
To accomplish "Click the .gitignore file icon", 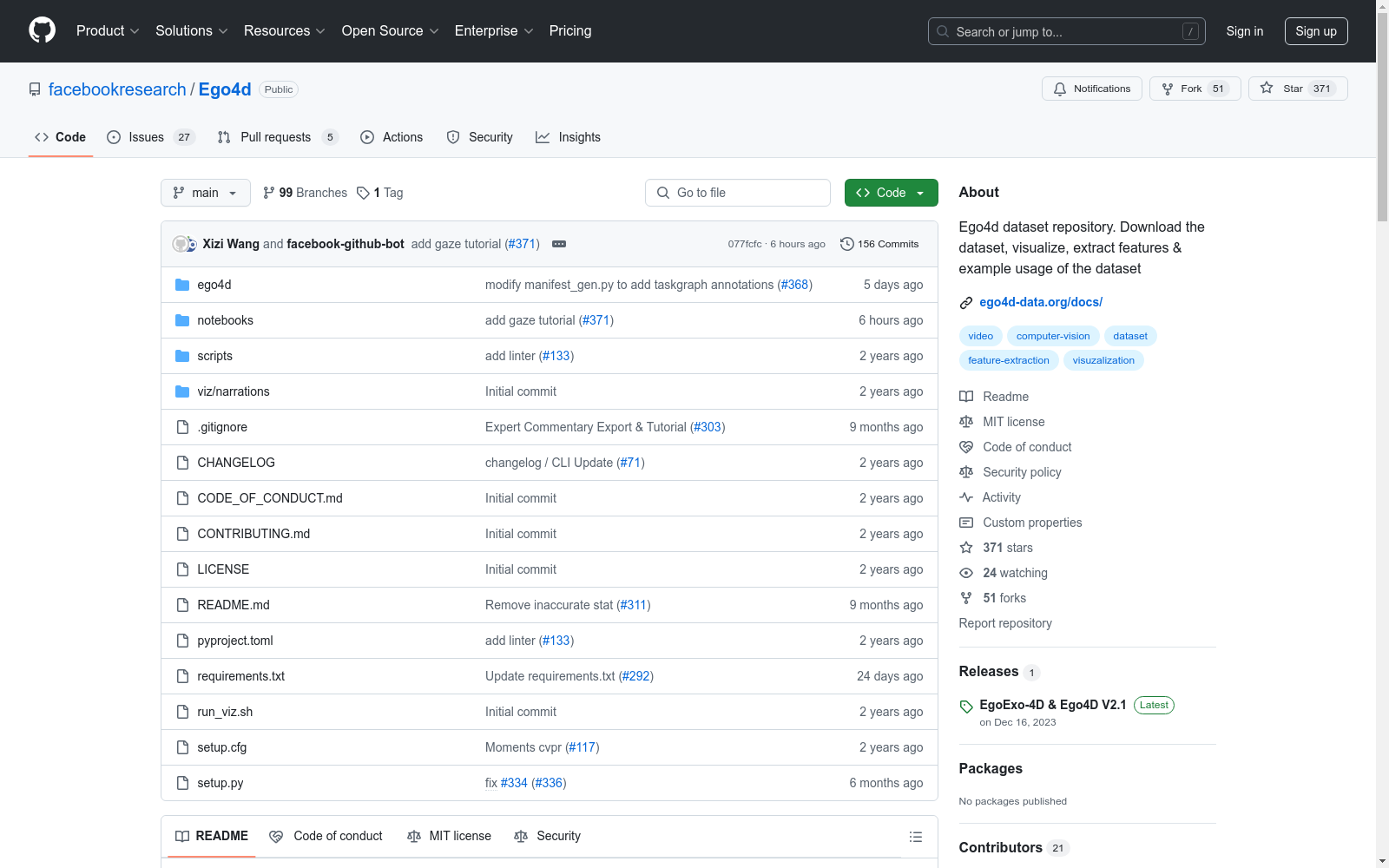I will tap(182, 427).
